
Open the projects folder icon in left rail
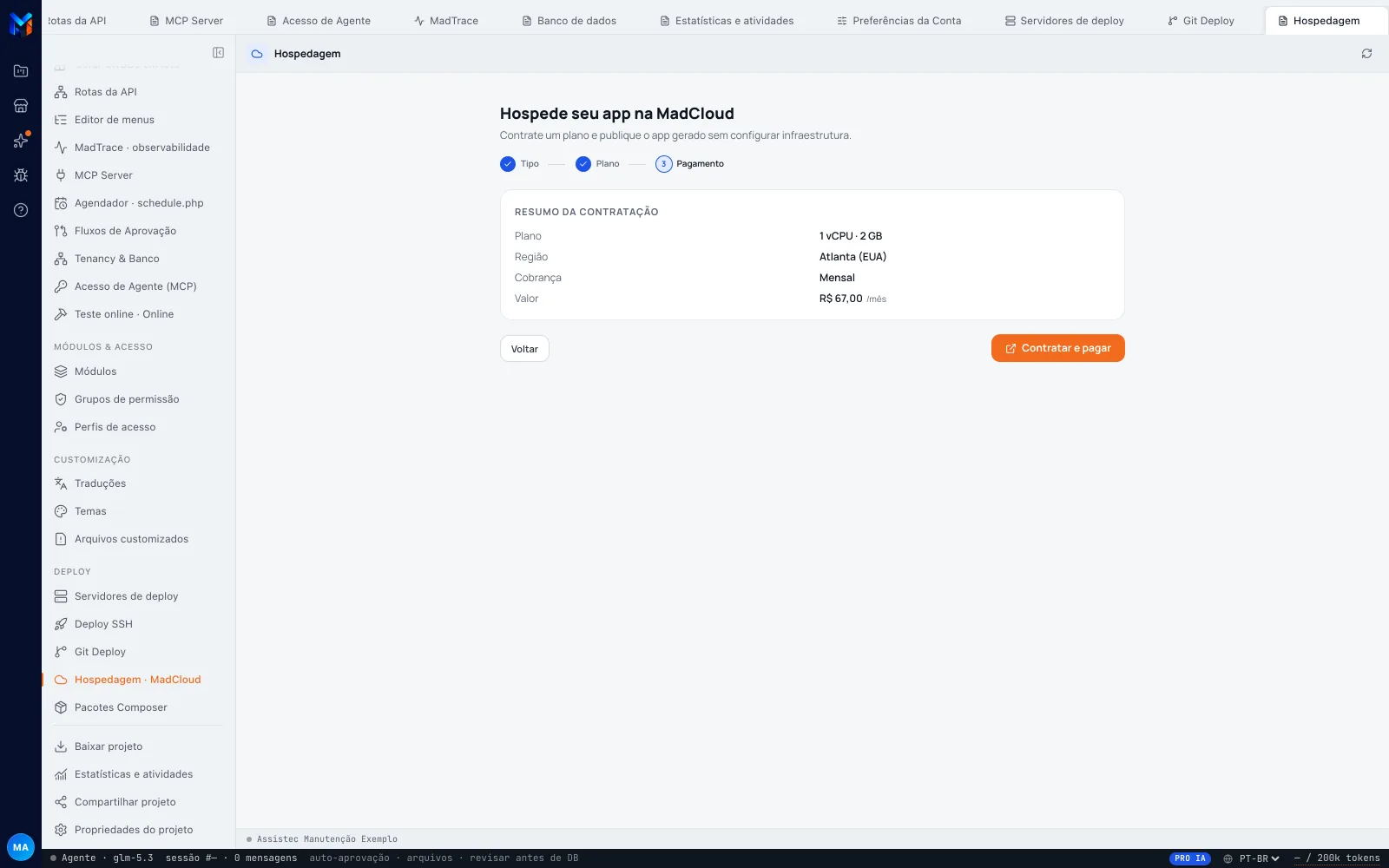[21, 71]
